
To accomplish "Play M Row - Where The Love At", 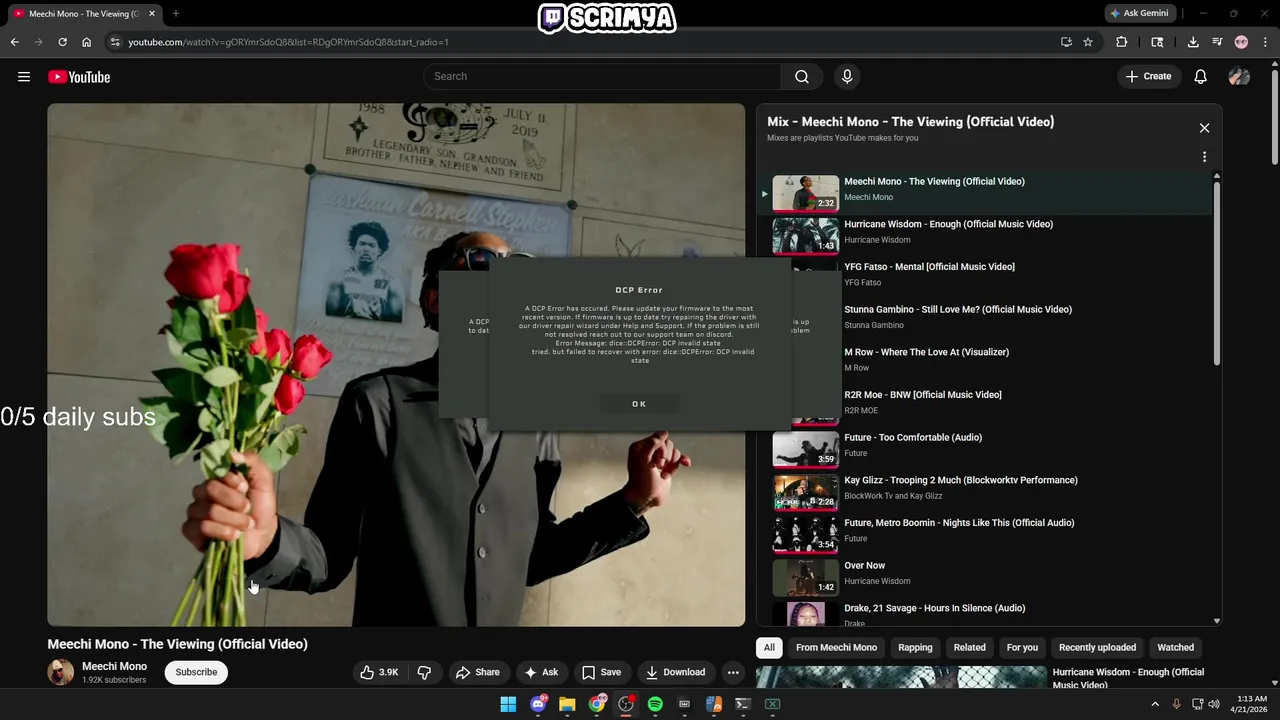I will coord(985,364).
